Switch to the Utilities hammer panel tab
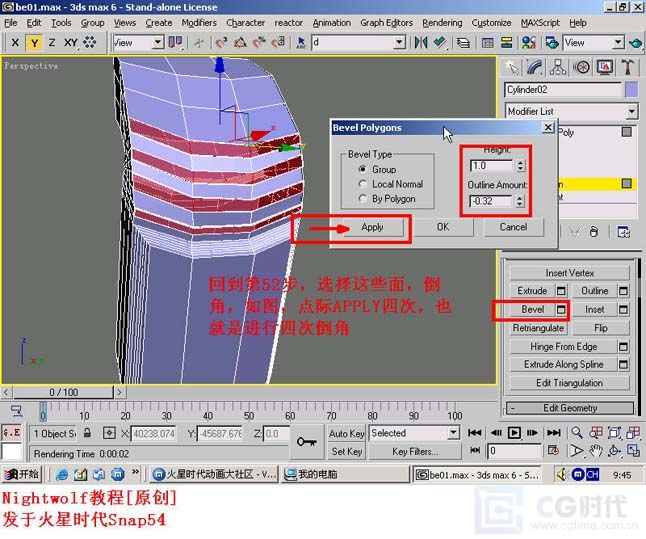646x539 pixels. 628,67
